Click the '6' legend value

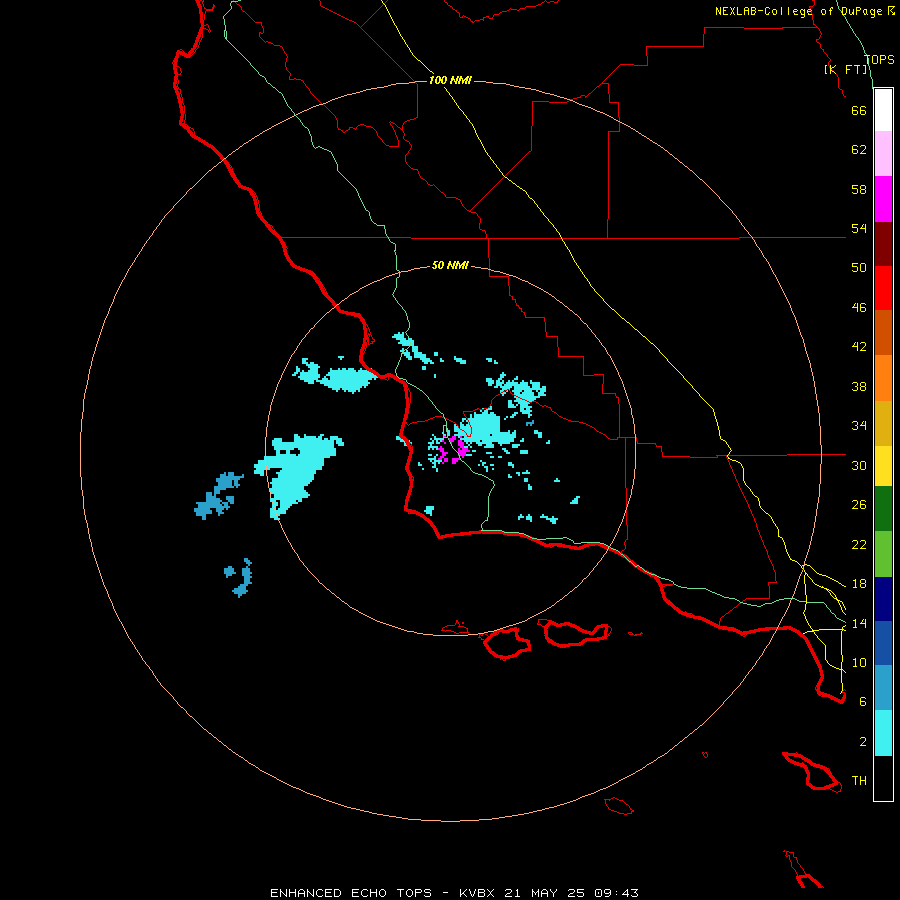tap(863, 702)
